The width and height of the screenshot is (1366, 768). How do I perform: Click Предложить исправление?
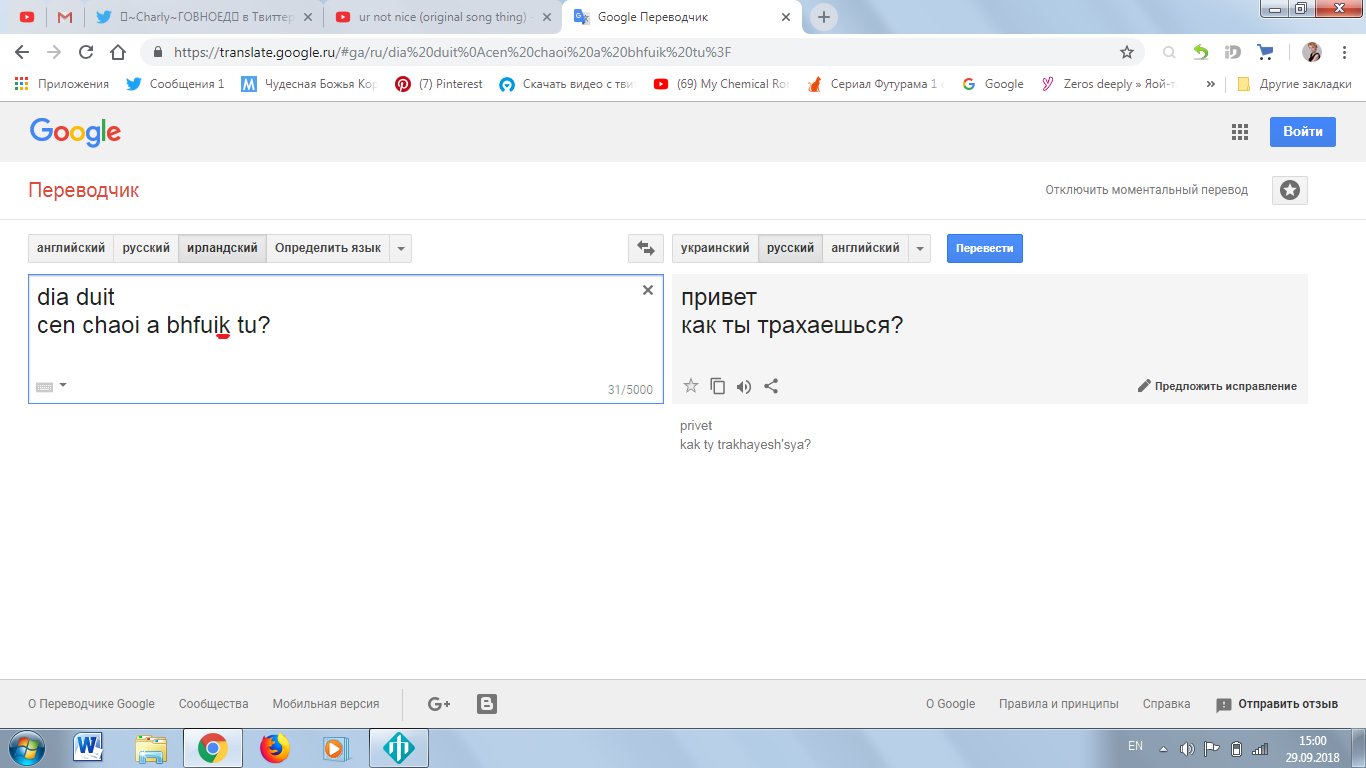(x=1217, y=386)
